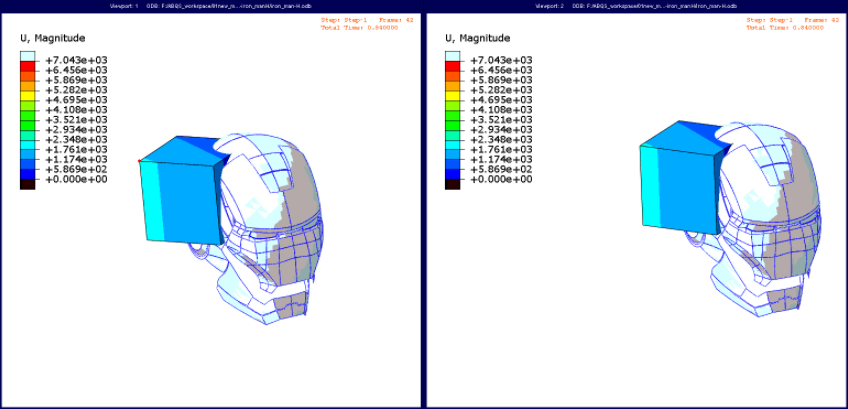The image size is (848, 409).
Task: Click legend value +1.761e+03 in Viewport 1
Action: [76, 149]
